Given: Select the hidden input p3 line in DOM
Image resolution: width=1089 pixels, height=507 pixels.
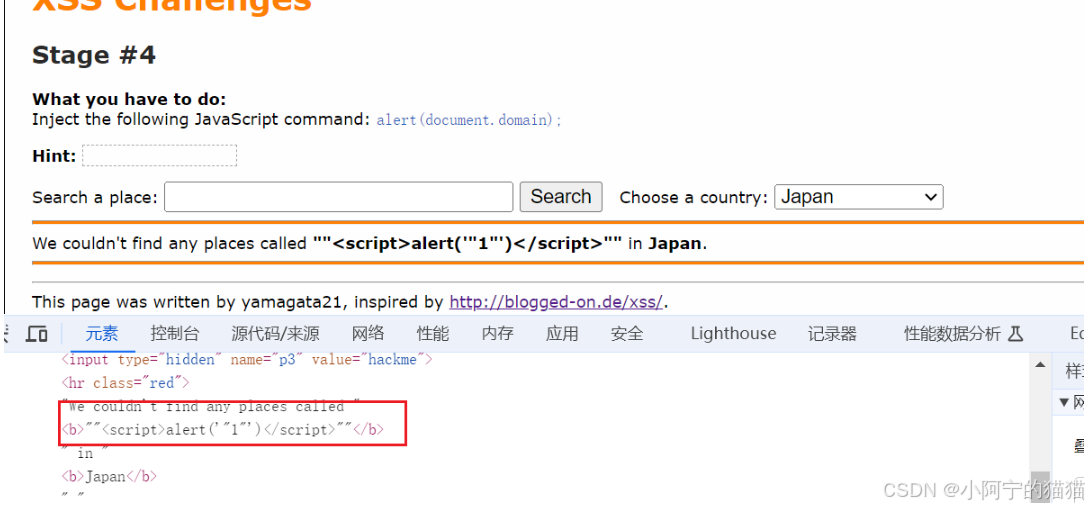Looking at the screenshot, I should coord(247,360).
